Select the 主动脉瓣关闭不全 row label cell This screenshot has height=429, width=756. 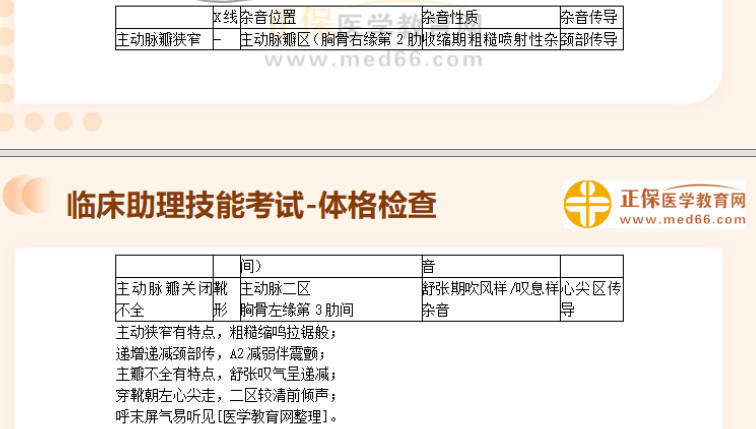(163, 298)
